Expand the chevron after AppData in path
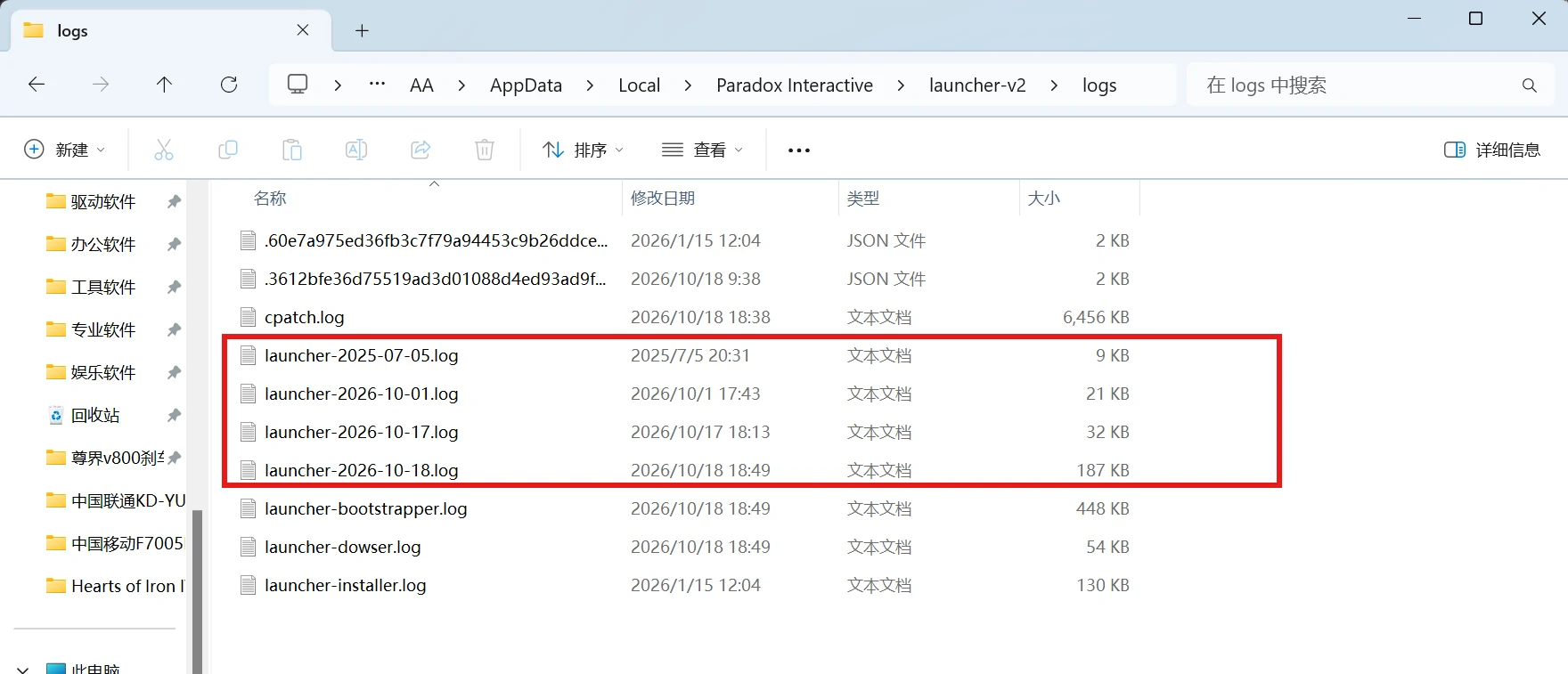The width and height of the screenshot is (1568, 674). 590,85
